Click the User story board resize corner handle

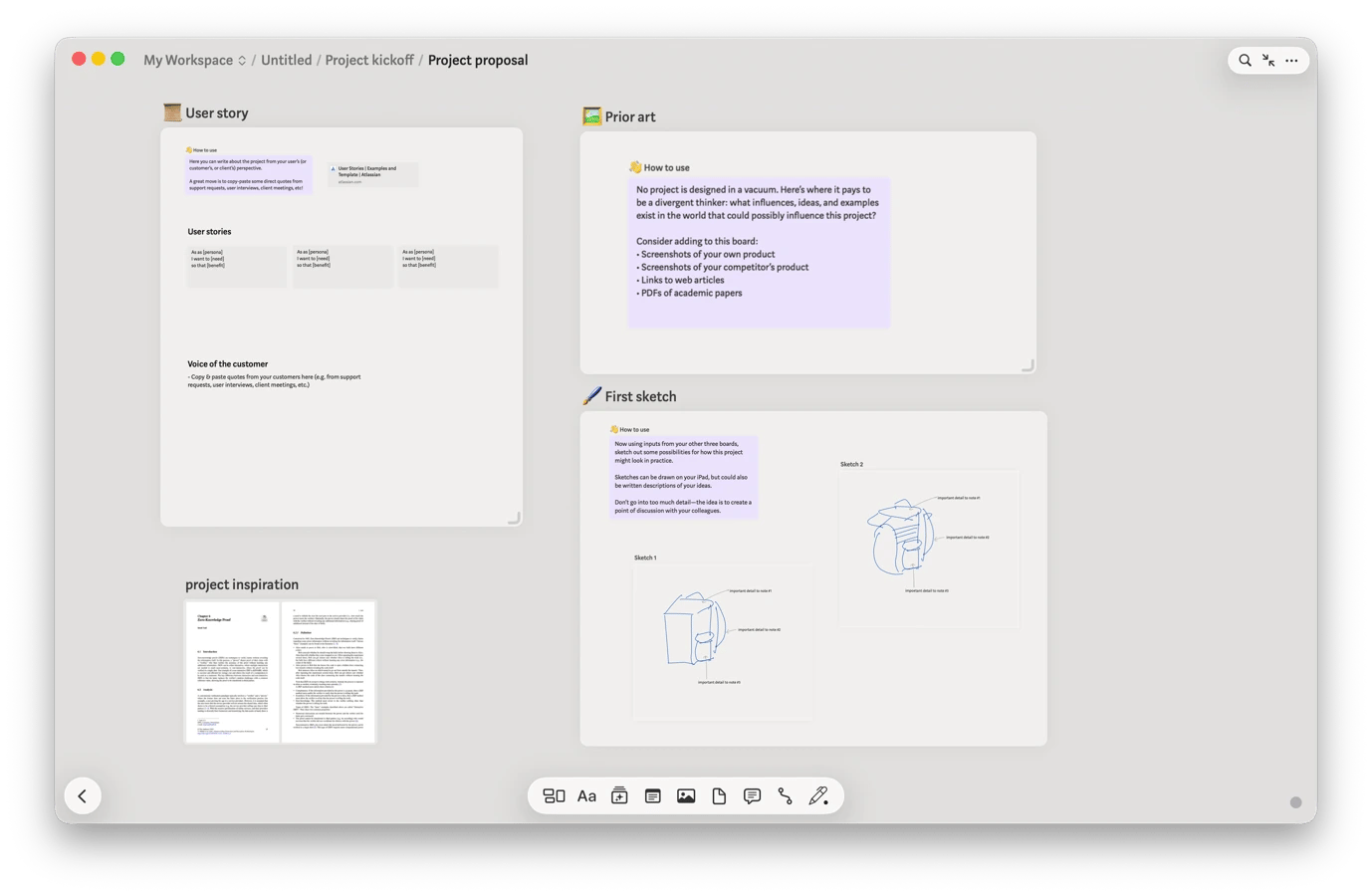coord(515,519)
